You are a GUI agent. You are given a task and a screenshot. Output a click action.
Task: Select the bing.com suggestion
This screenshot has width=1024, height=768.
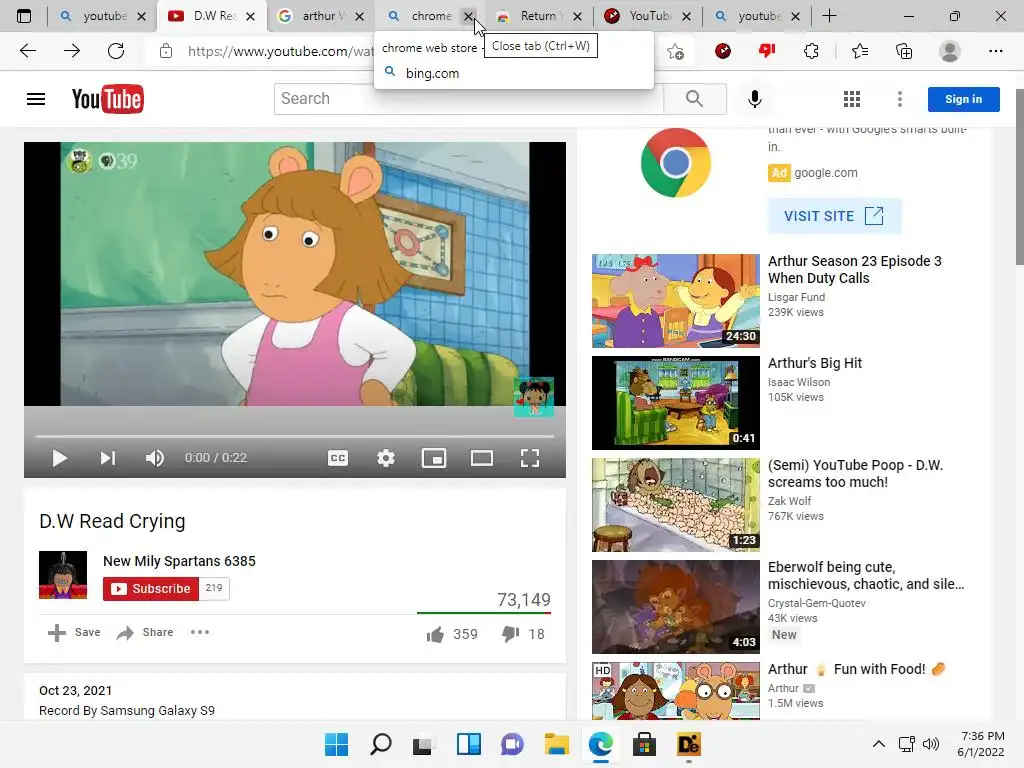[x=514, y=73]
